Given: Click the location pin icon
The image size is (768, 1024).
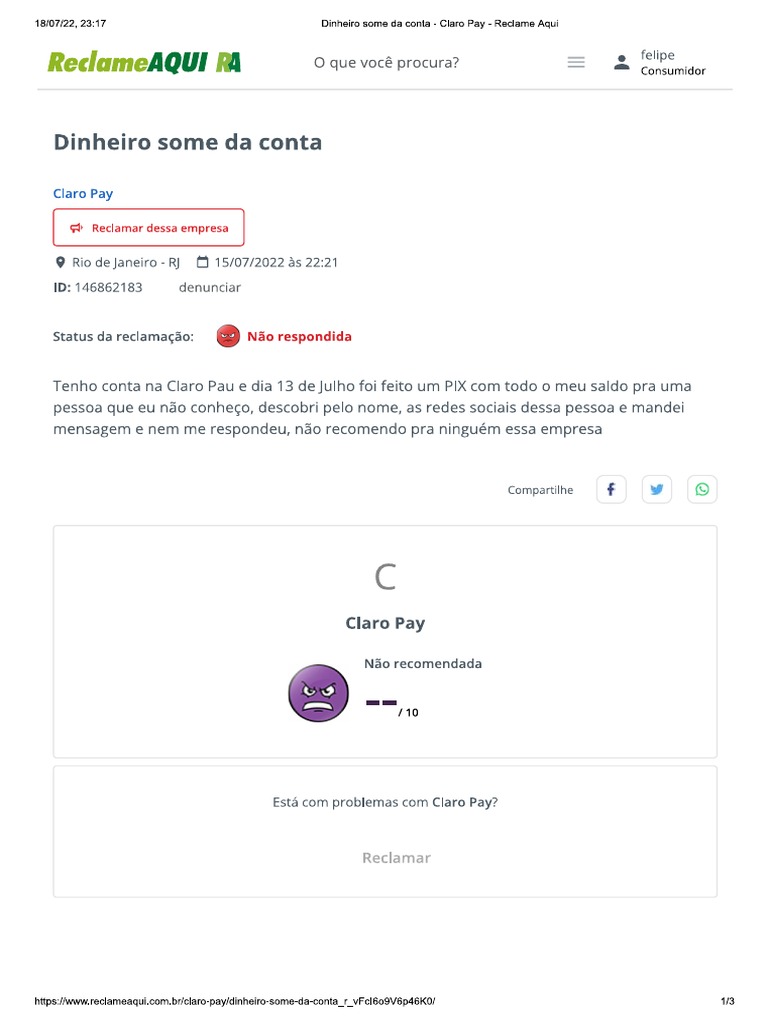Looking at the screenshot, I should pos(59,262).
